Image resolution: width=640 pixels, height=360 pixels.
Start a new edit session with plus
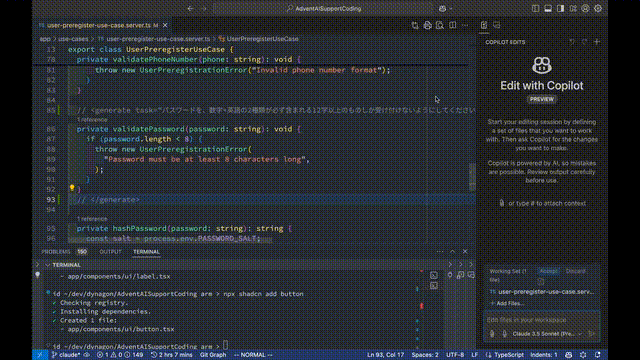click(x=597, y=42)
